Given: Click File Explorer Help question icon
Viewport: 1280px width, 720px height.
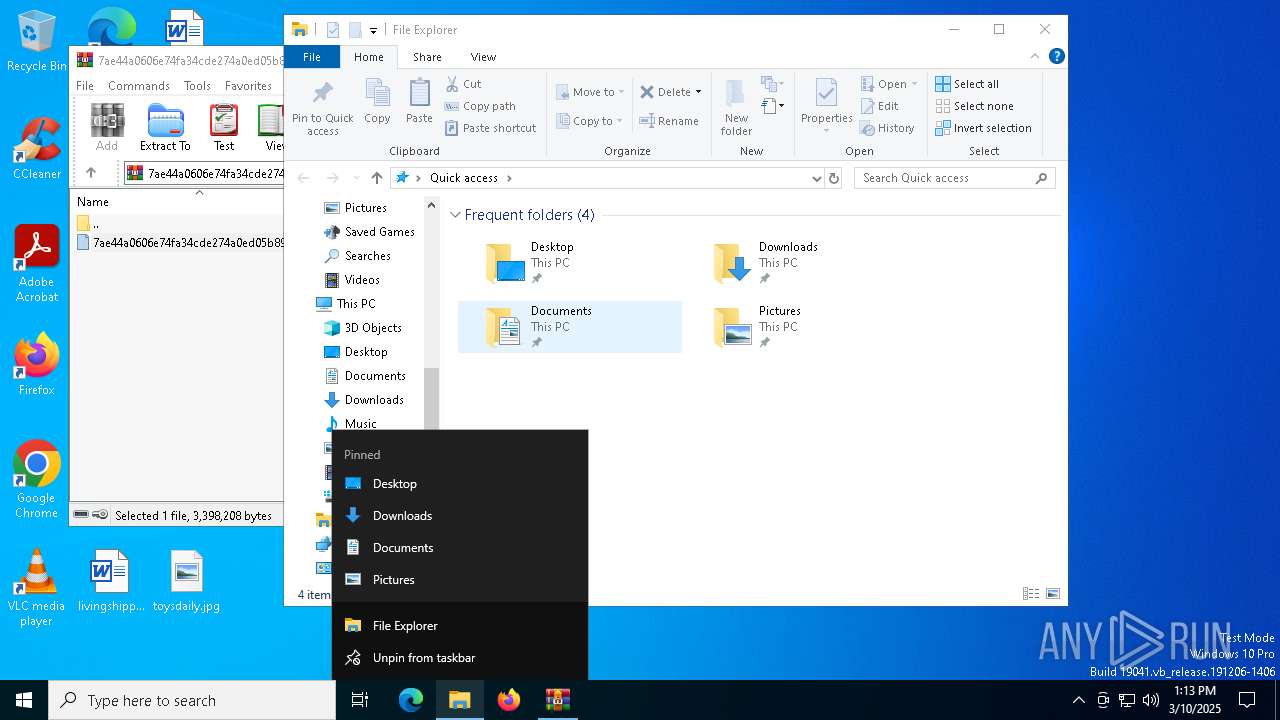Looking at the screenshot, I should click(1057, 57).
